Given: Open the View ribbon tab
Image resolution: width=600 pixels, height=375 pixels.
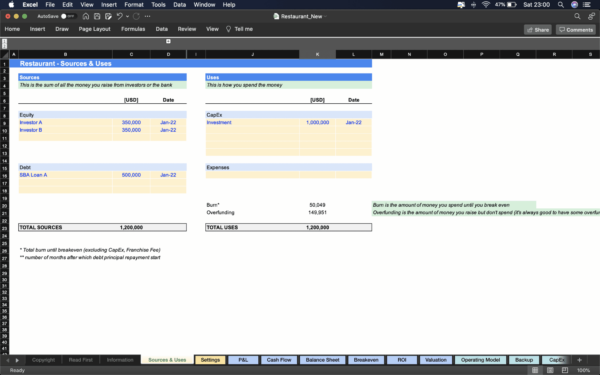Looking at the screenshot, I should point(212,29).
